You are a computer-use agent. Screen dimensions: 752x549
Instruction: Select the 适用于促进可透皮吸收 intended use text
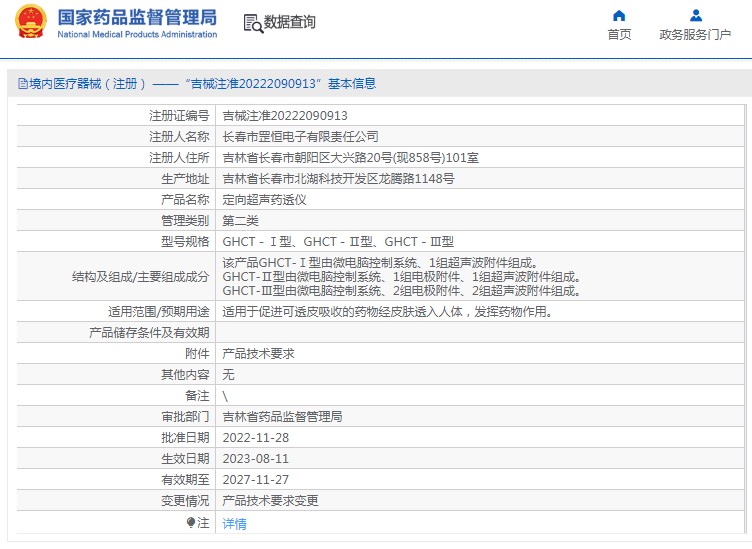pyautogui.click(x=388, y=312)
